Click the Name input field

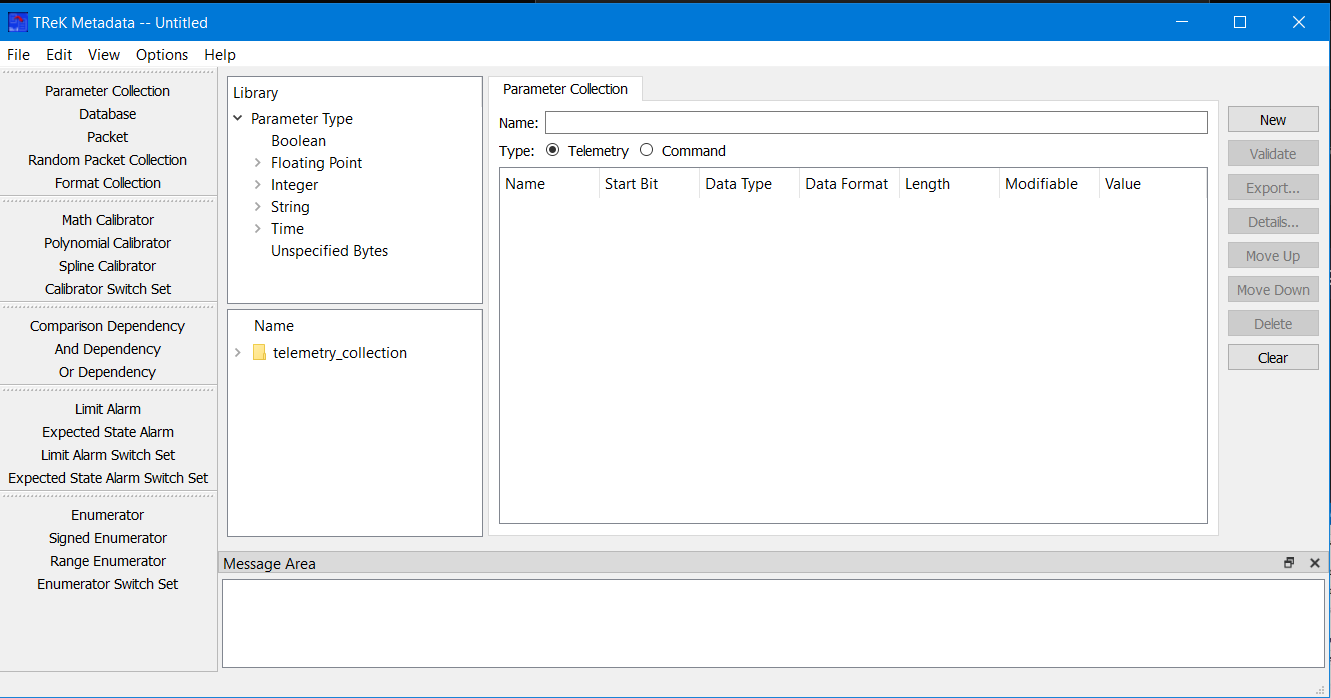point(875,122)
